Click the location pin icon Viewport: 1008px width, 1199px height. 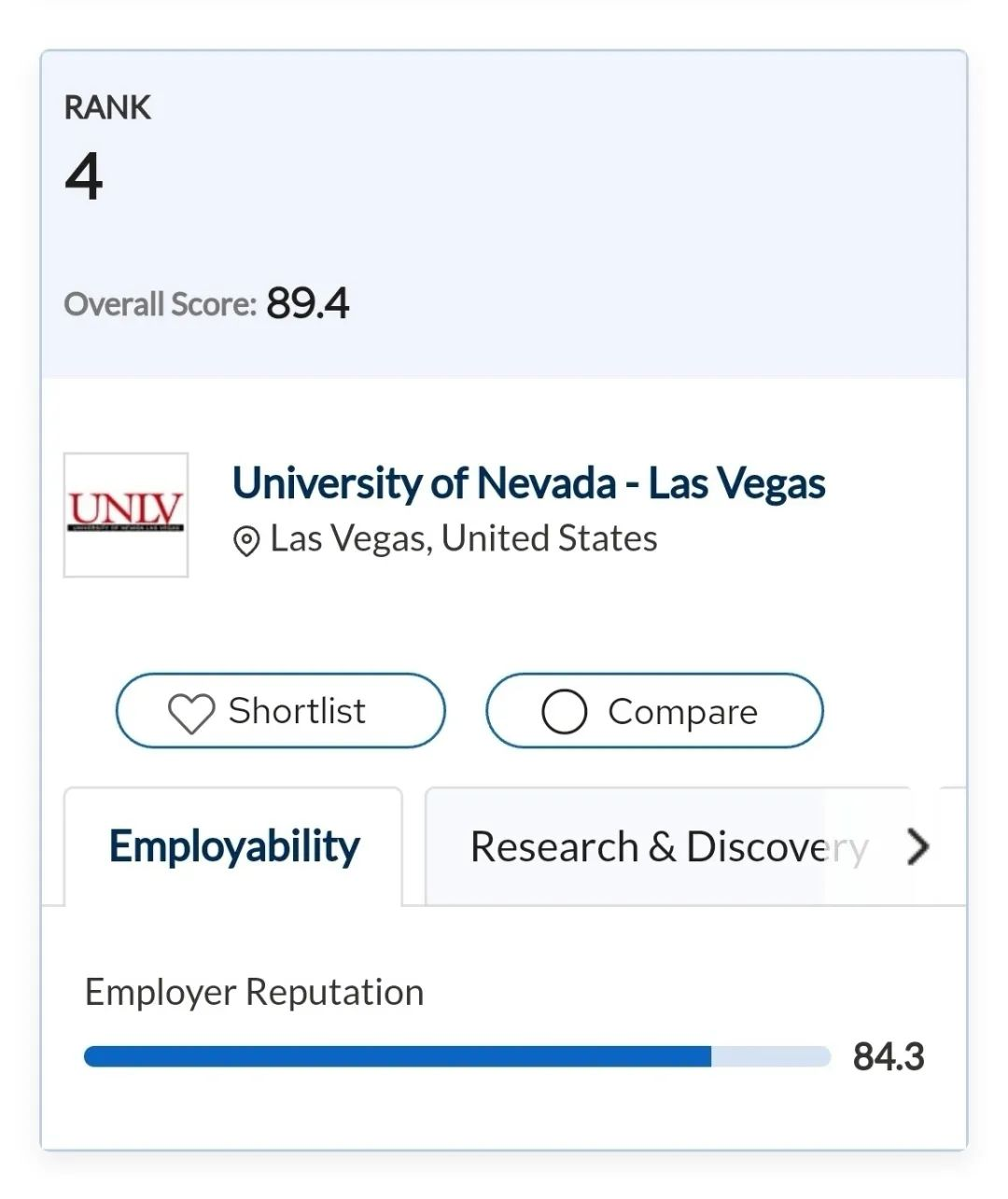pos(245,541)
